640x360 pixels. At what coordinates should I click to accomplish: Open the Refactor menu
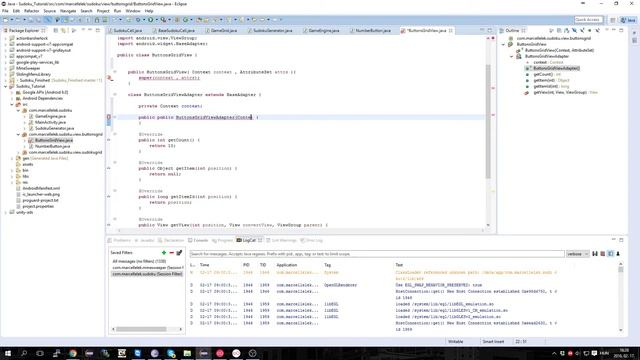[31, 11]
